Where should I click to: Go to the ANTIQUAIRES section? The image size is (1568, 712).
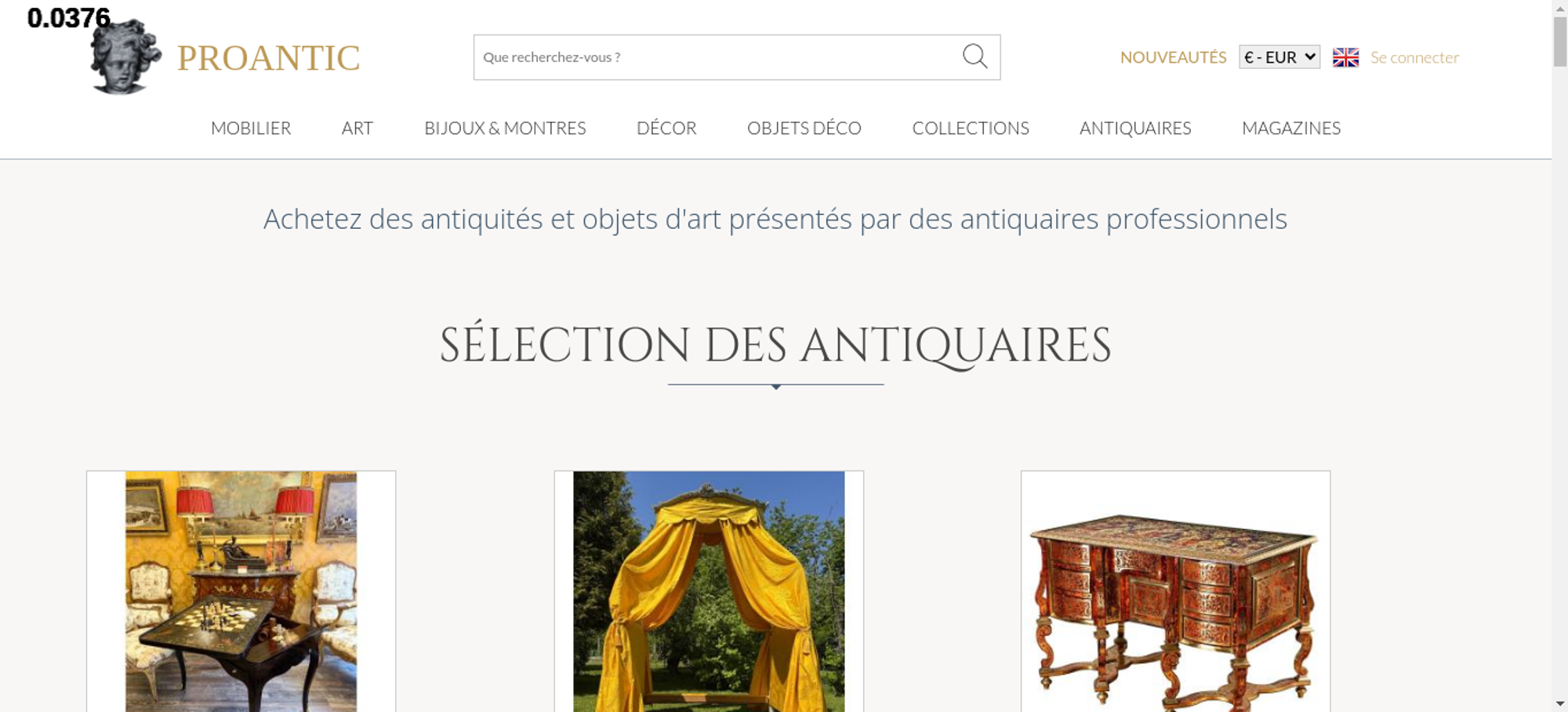1135,128
